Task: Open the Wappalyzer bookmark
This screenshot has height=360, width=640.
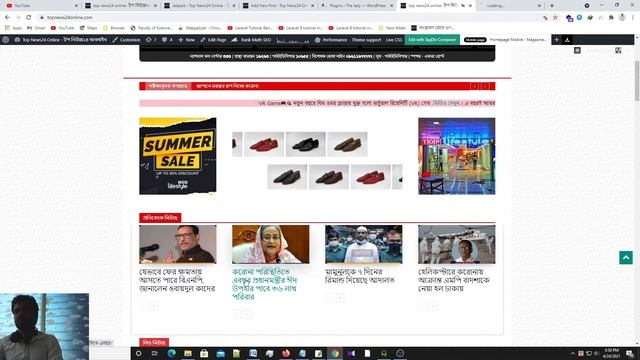Action: 200,28
